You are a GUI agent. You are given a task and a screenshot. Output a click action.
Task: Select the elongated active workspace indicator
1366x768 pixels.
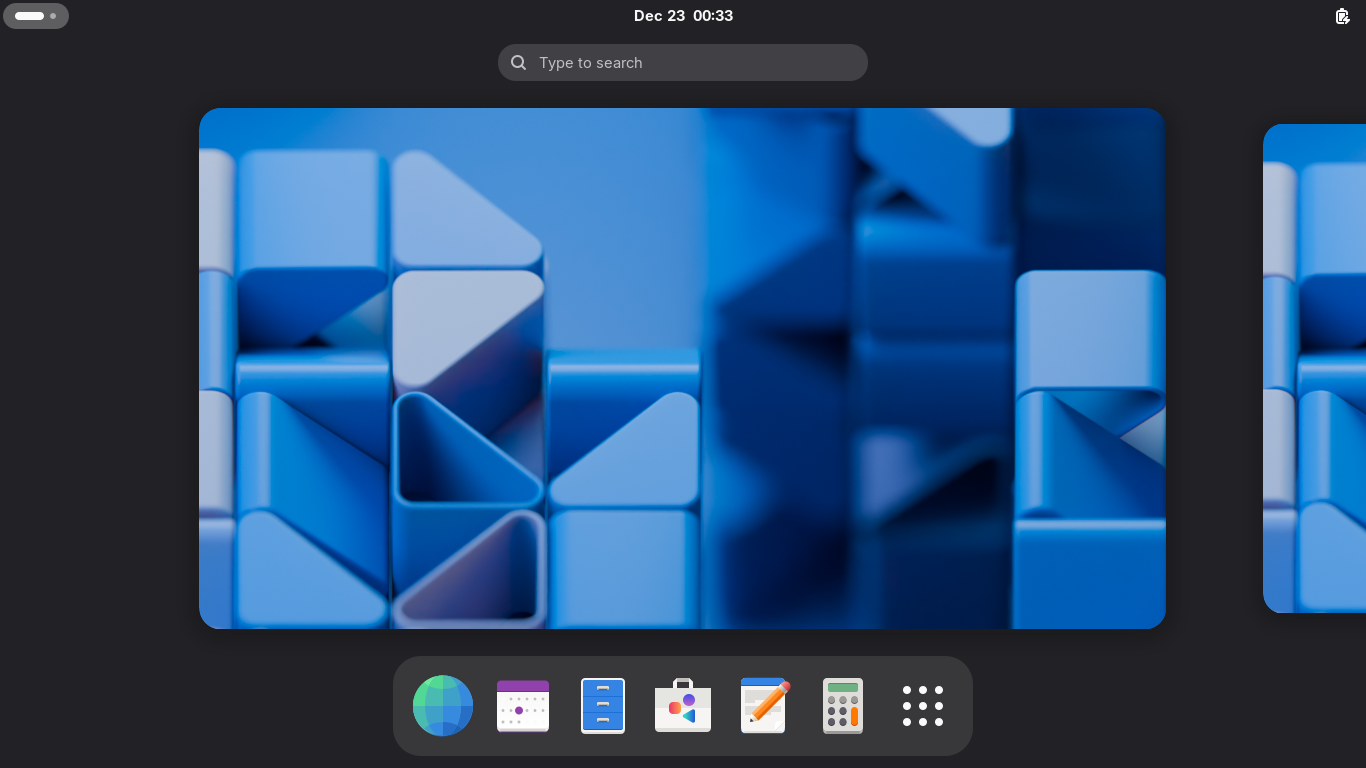pyautogui.click(x=29, y=16)
